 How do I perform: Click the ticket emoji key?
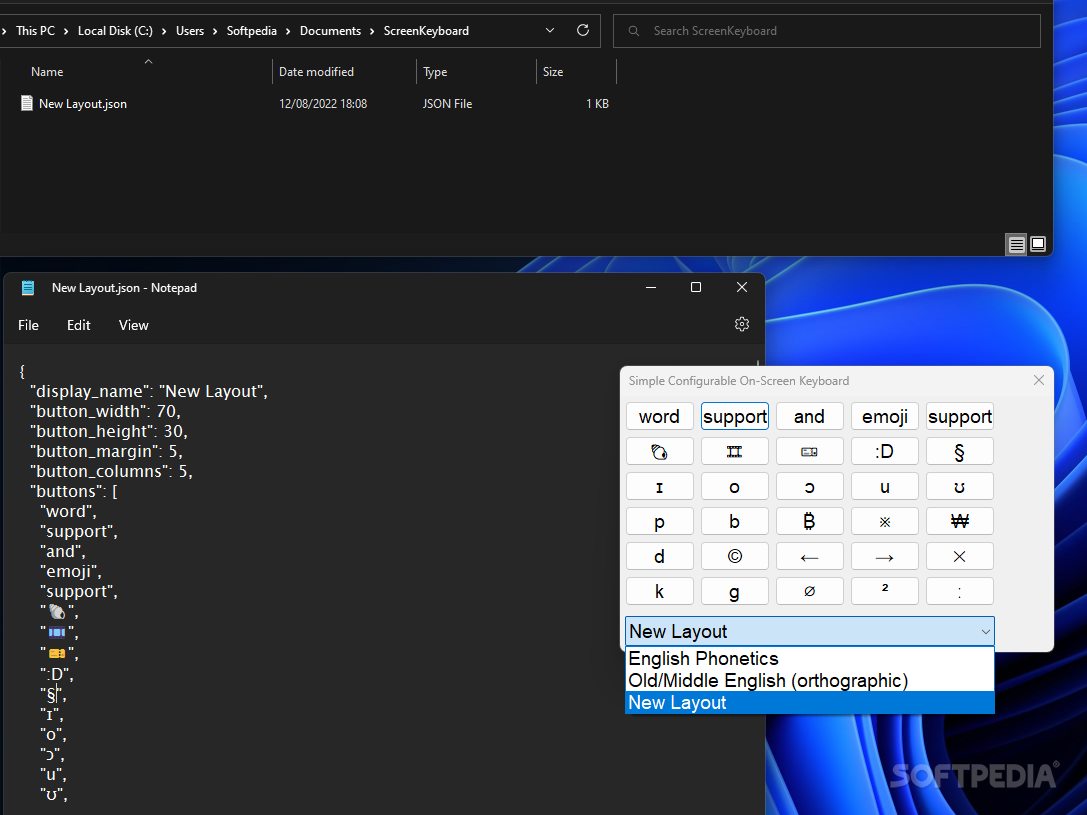[x=809, y=452]
